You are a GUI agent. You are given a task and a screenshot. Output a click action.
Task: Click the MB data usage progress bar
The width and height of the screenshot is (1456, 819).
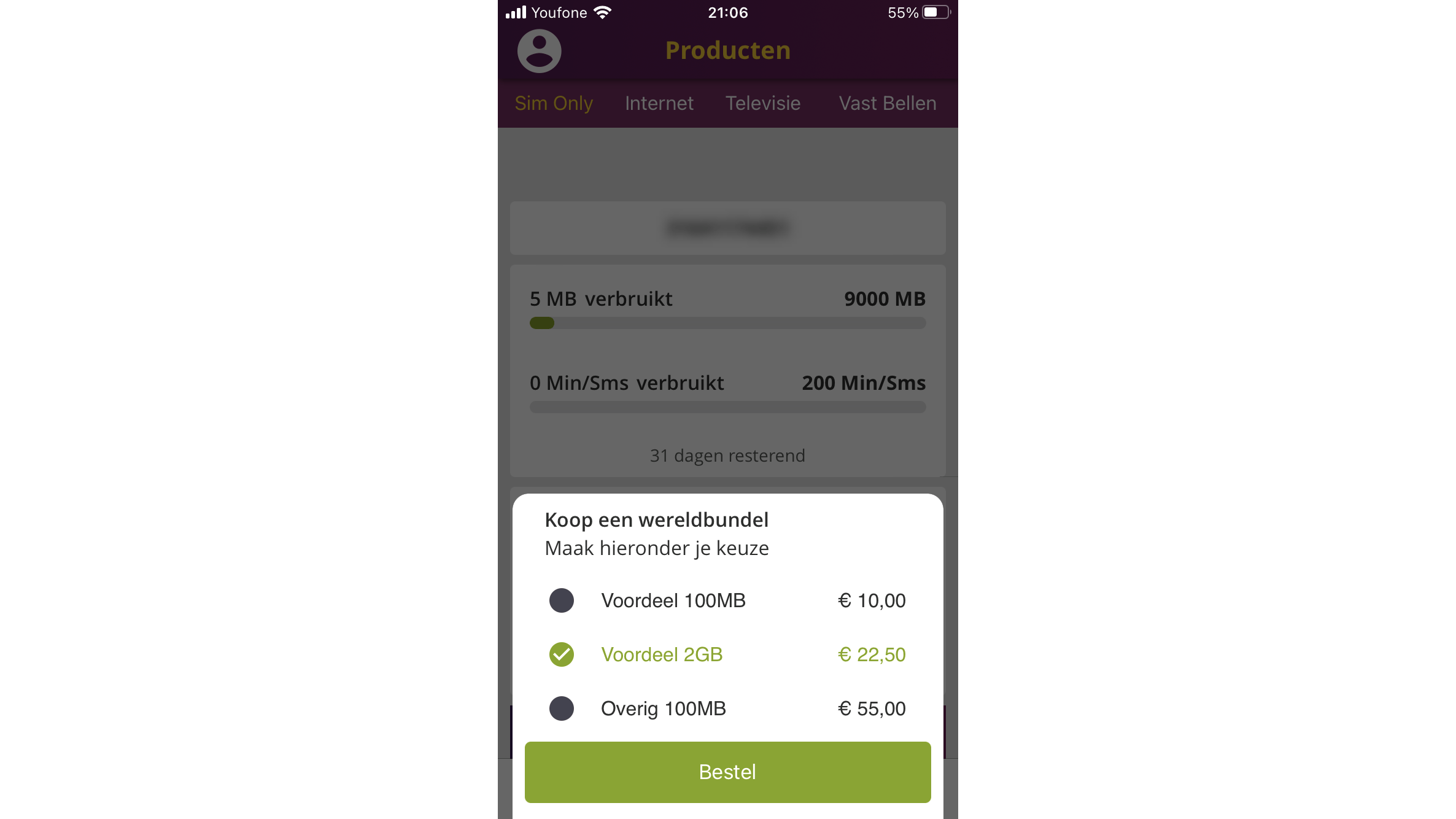[727, 323]
